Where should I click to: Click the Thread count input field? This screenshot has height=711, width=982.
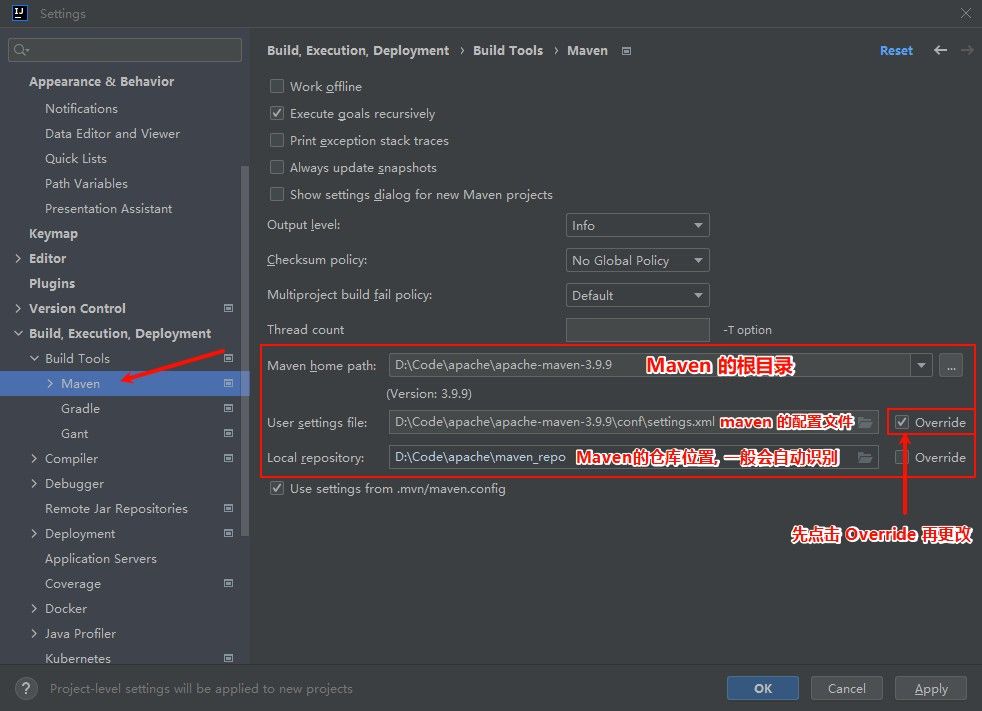(637, 330)
